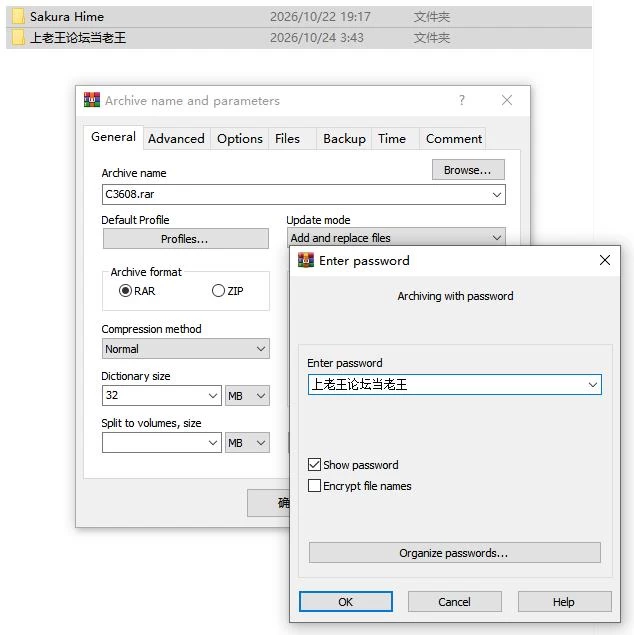This screenshot has height=635, width=634.
Task: Close the Archive name and parameters dialog
Action: [506, 100]
